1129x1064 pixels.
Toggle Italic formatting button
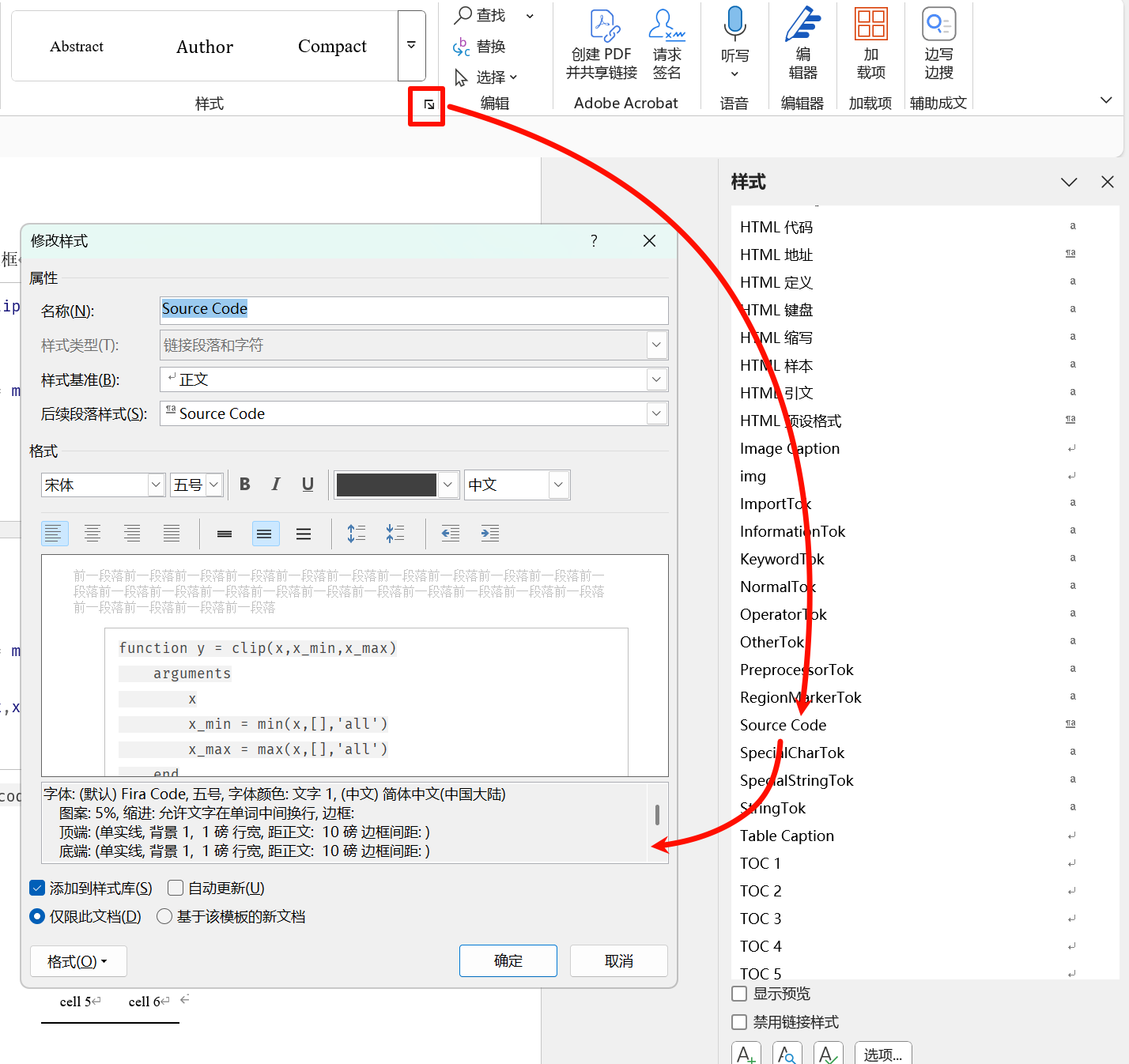[276, 485]
